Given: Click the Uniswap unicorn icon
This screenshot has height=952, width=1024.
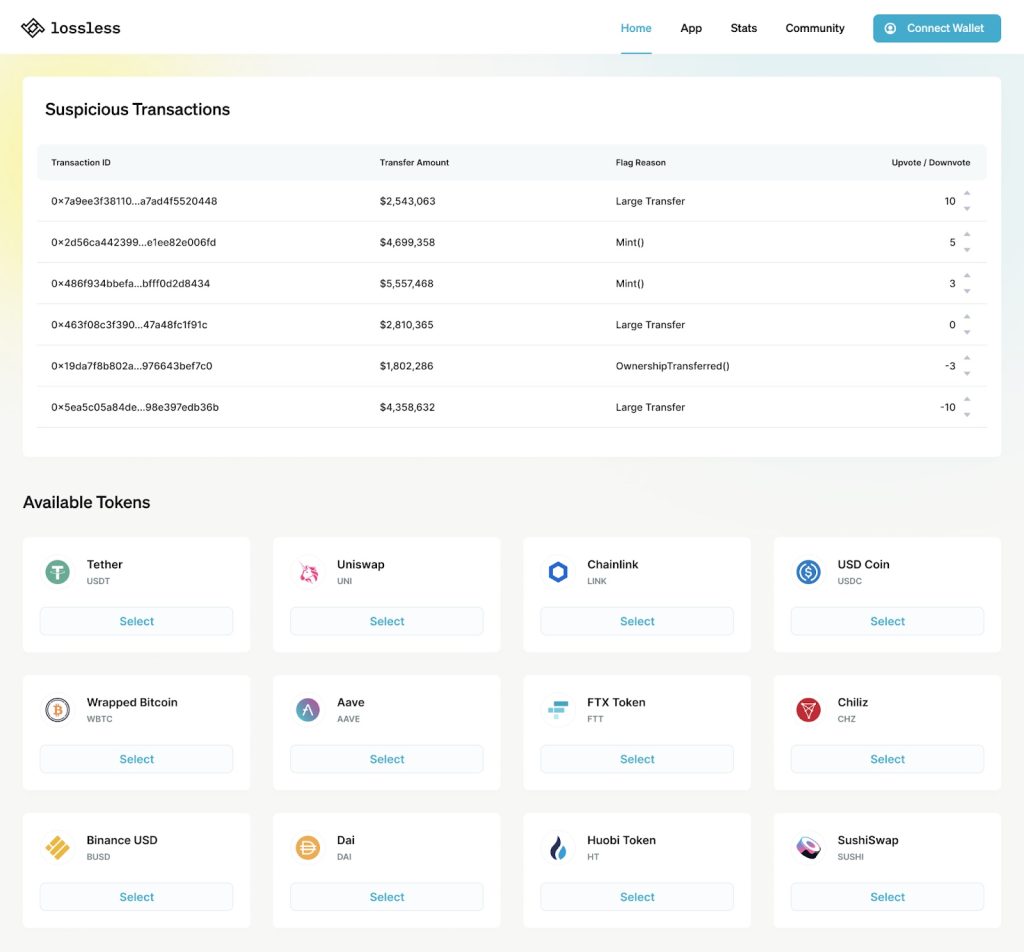Looking at the screenshot, I should tap(308, 572).
